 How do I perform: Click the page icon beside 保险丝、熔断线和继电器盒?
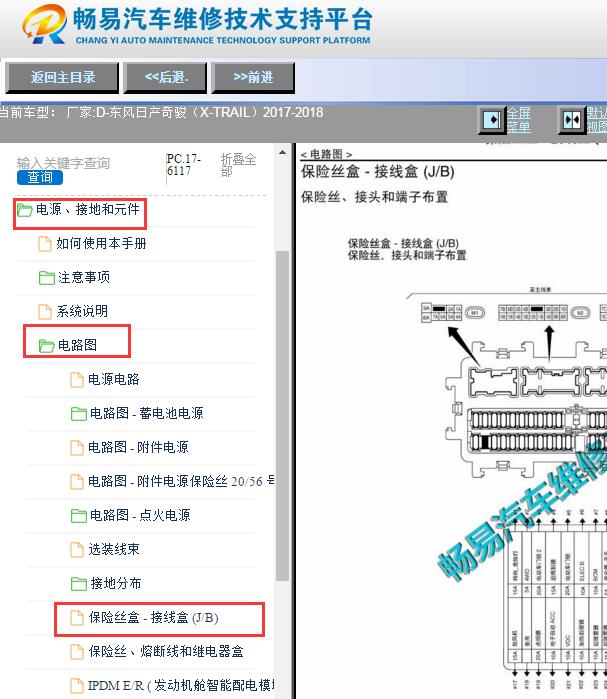[77, 651]
